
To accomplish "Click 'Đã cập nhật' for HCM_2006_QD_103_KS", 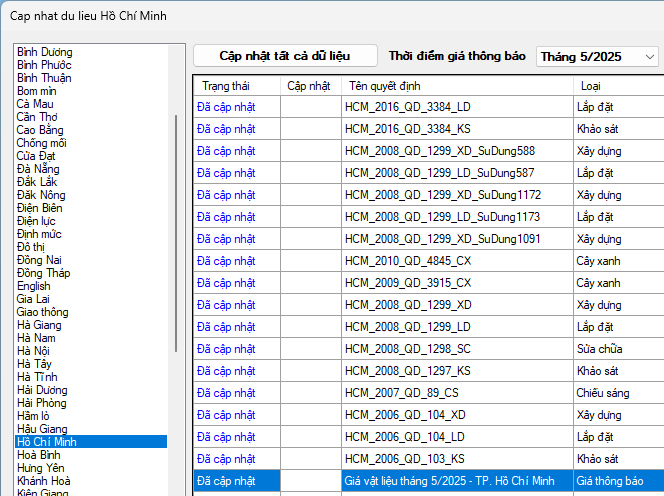I will click(226, 459).
